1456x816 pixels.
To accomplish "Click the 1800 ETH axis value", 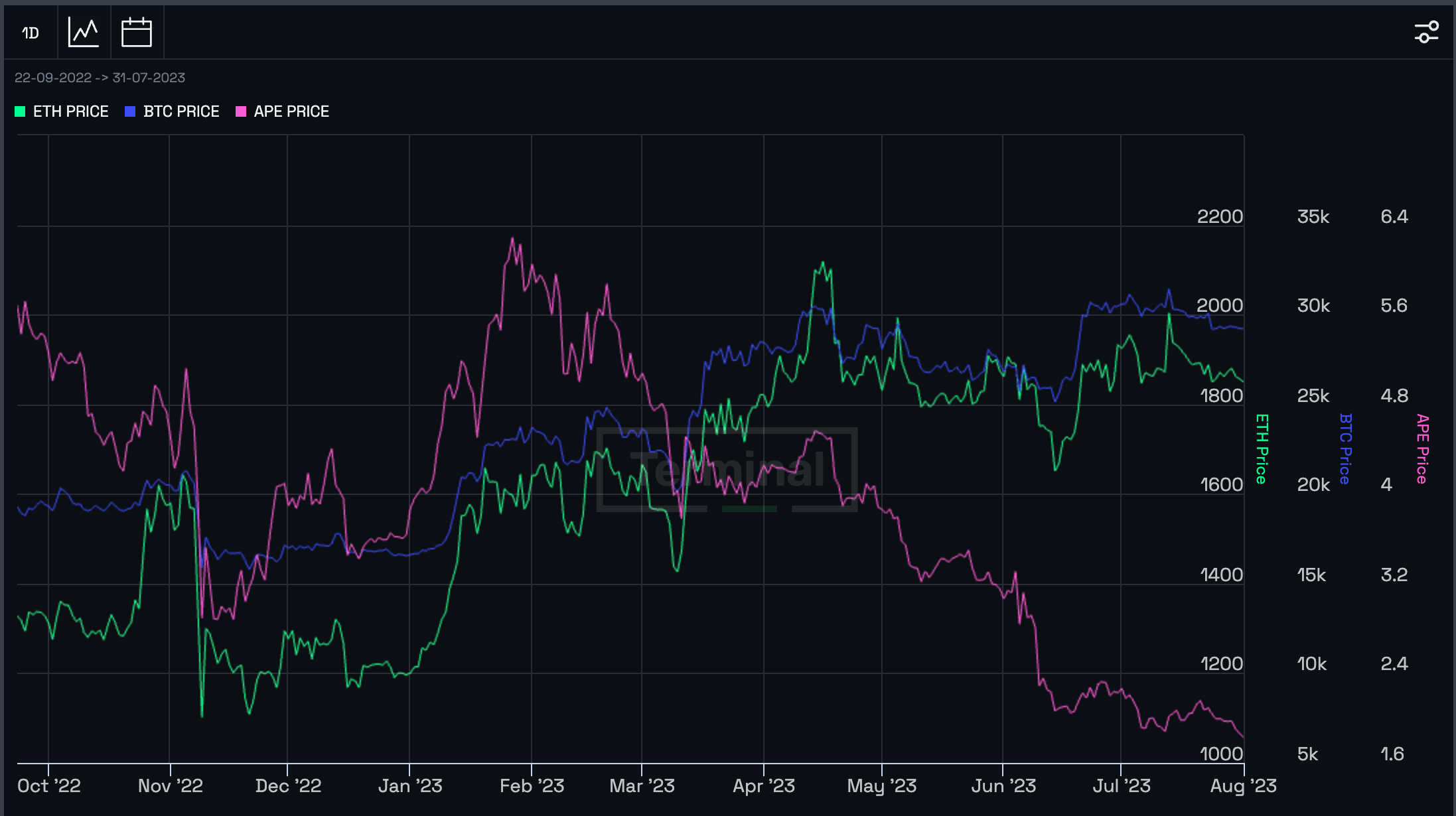I will coord(1221,395).
